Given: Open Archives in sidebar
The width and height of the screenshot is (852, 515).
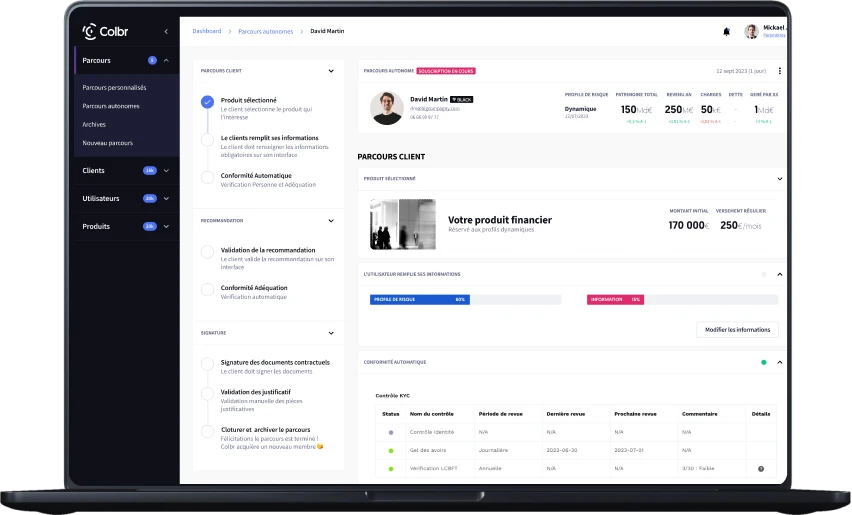Looking at the screenshot, I should (94, 124).
